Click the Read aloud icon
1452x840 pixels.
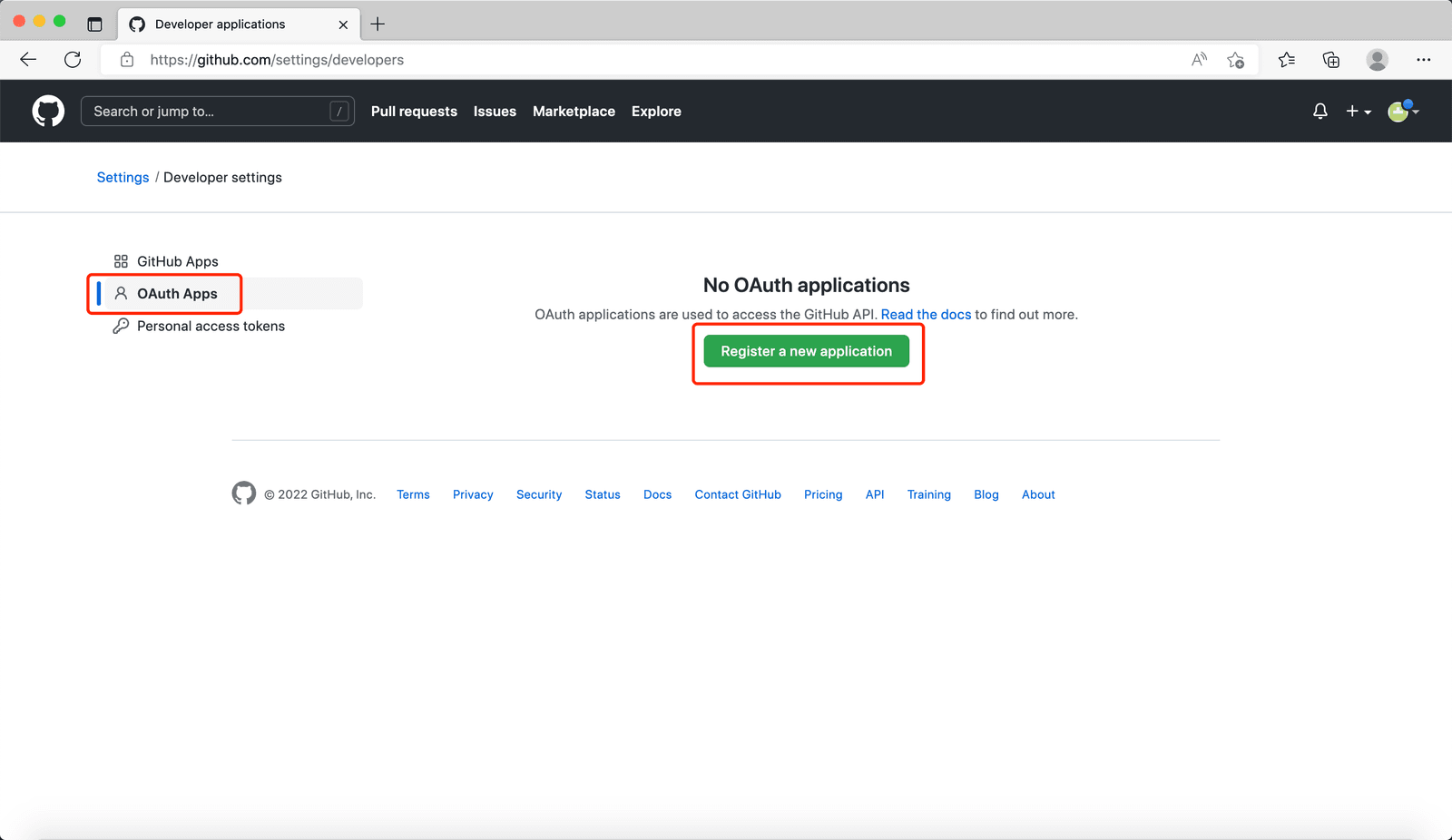click(x=1199, y=60)
